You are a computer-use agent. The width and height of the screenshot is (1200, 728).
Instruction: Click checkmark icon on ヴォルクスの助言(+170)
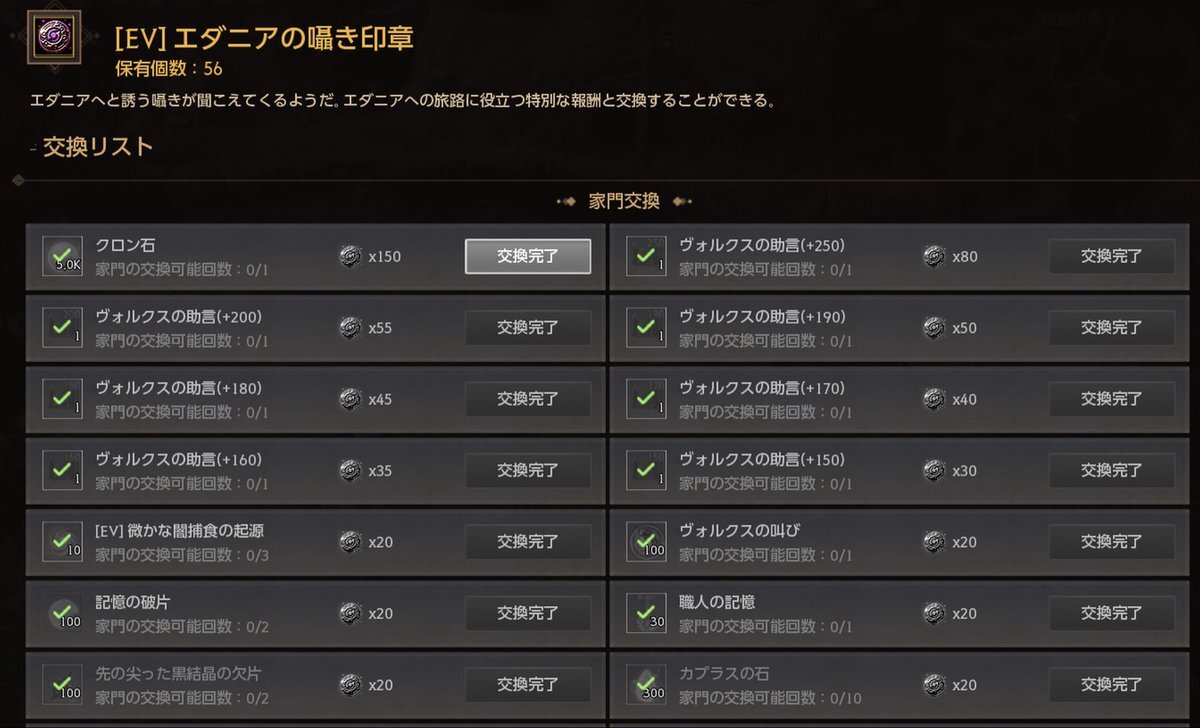(x=646, y=398)
